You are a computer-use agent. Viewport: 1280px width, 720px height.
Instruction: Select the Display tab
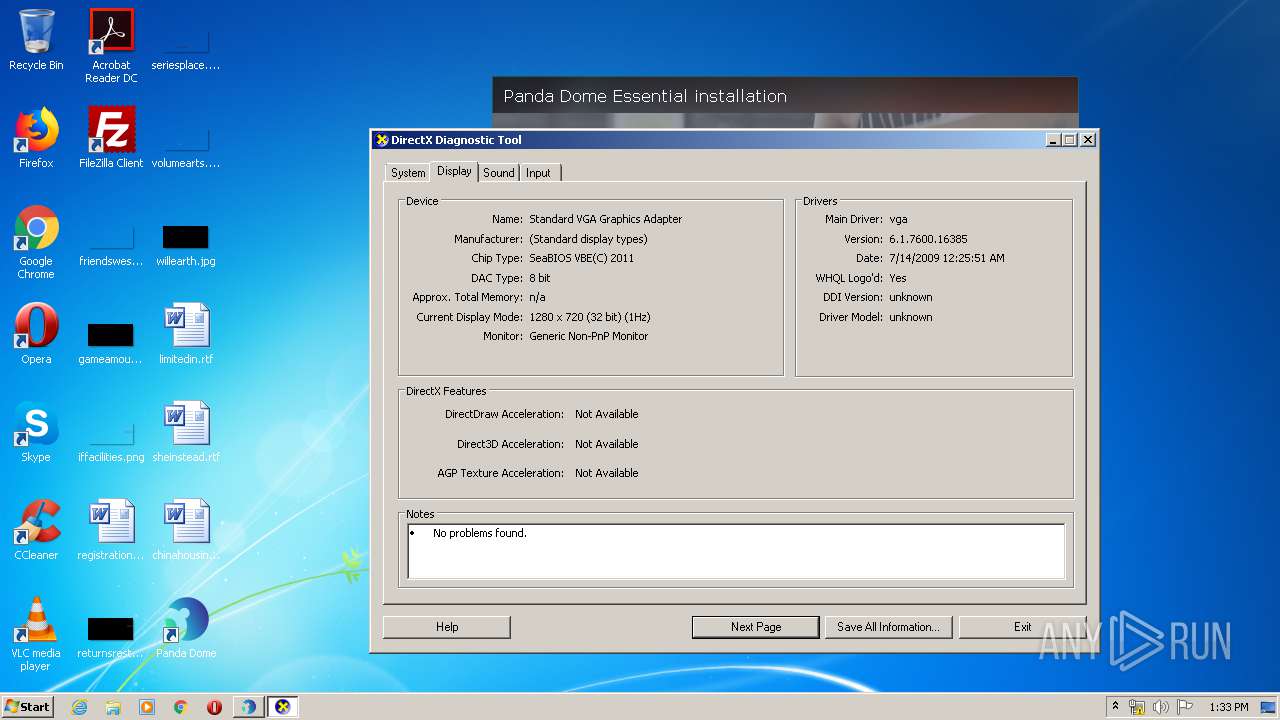point(454,171)
